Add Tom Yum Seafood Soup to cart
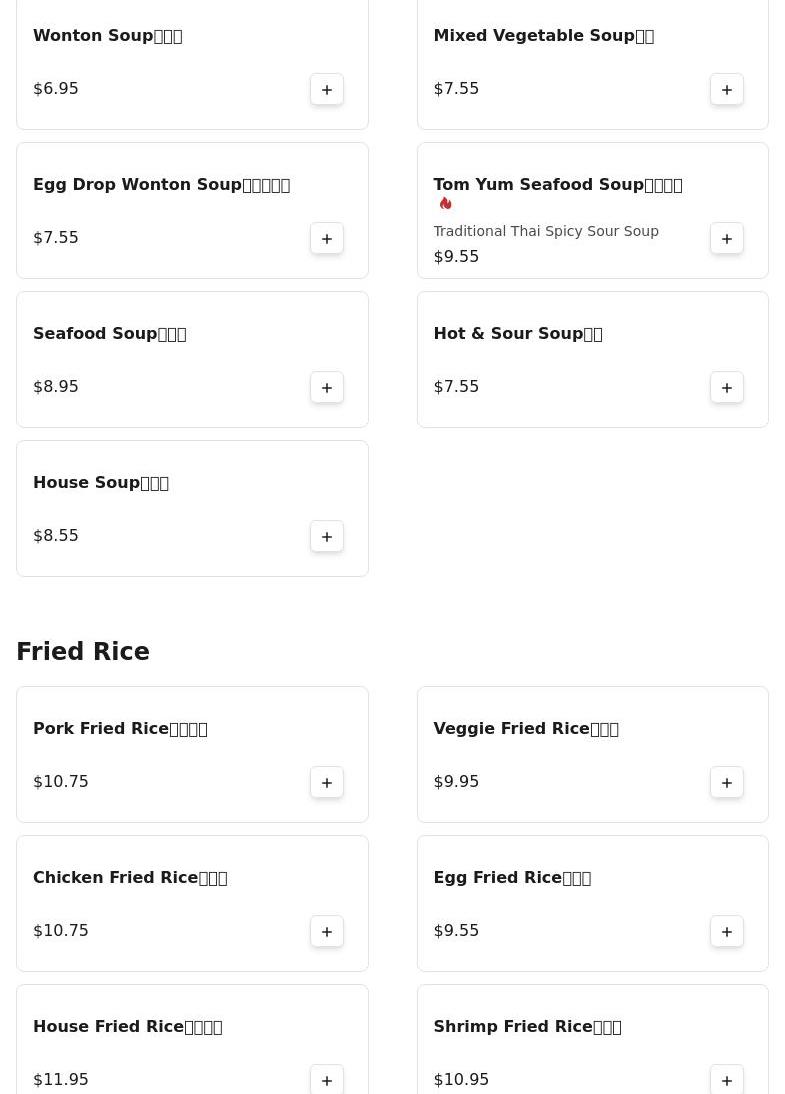This screenshot has height=1094, width=785. pyautogui.click(x=726, y=239)
